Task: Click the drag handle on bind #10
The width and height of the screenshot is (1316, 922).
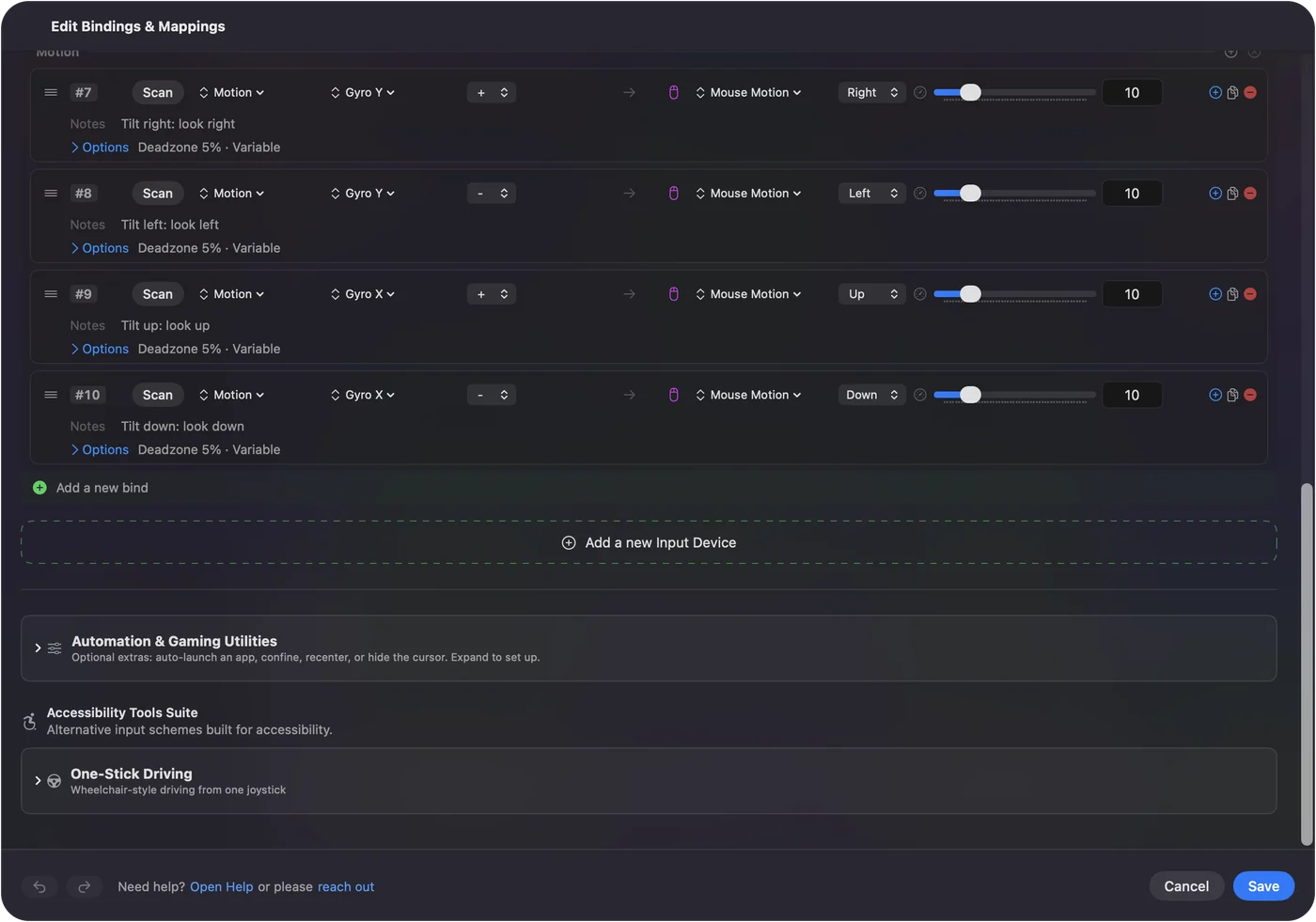Action: [51, 395]
